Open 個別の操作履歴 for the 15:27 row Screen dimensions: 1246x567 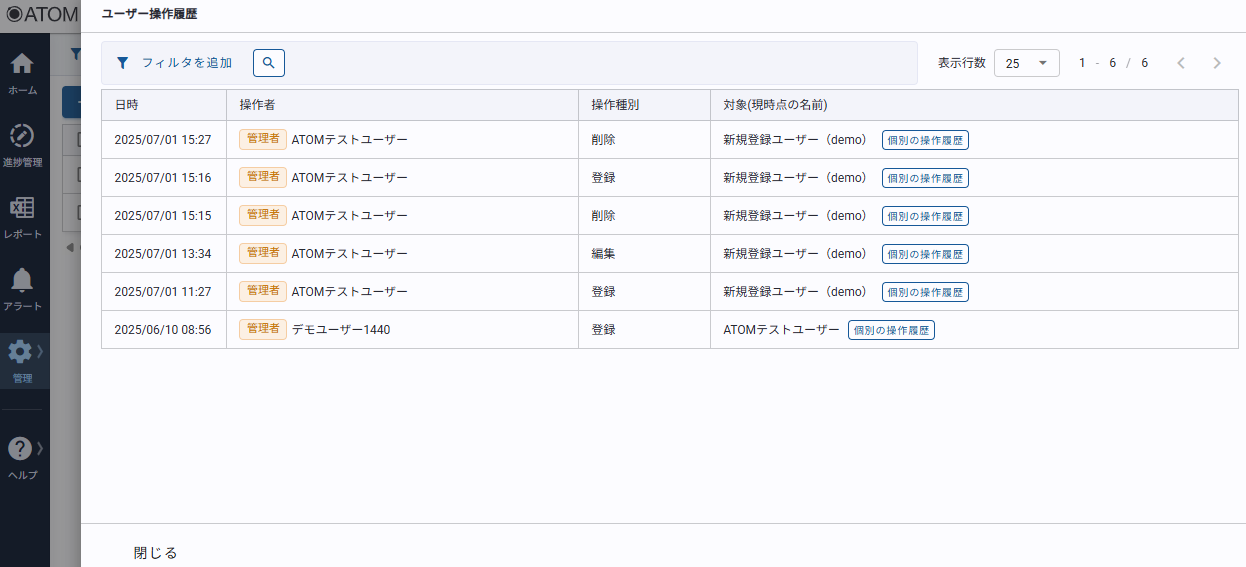925,140
